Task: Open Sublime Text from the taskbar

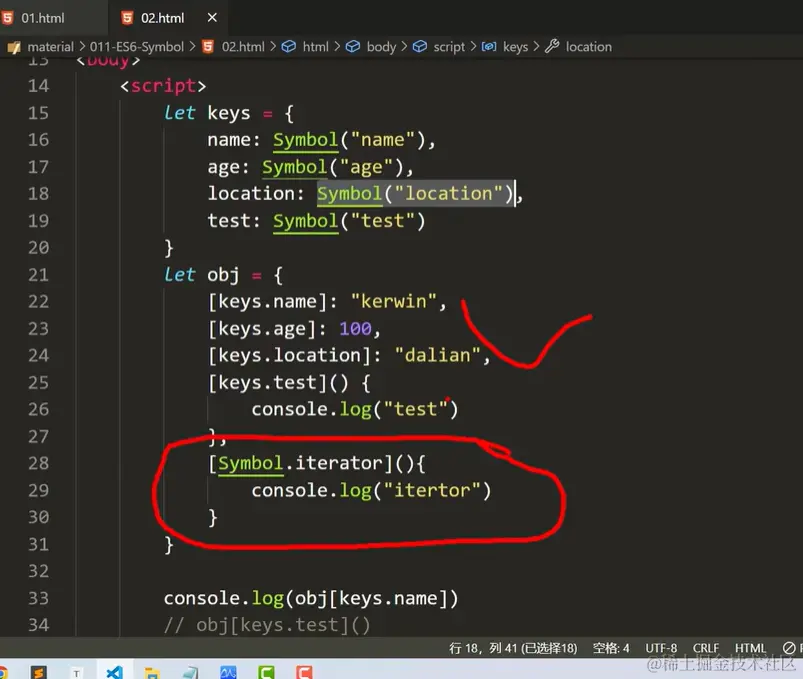Action: pyautogui.click(x=38, y=672)
